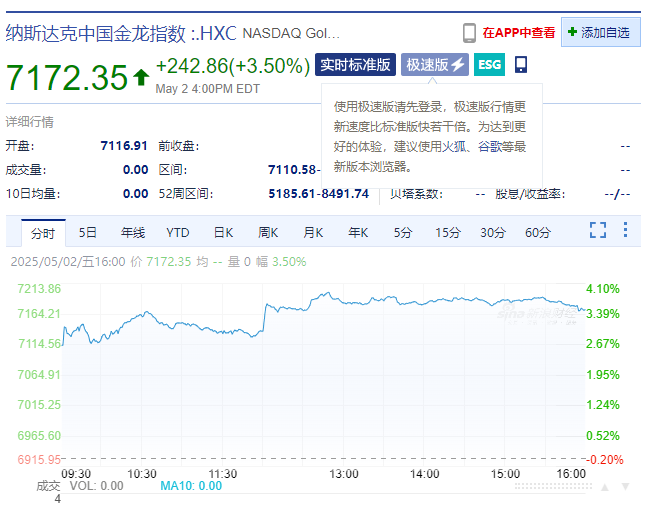This screenshot has width=649, height=510.
Task: Open the 在APP中查看 link
Action: point(518,33)
